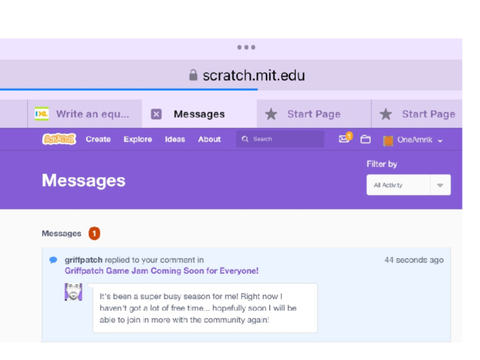This screenshot has height=360, width=480.
Task: Click the padlock icon beside scratch.mit.edu
Action: coord(193,75)
